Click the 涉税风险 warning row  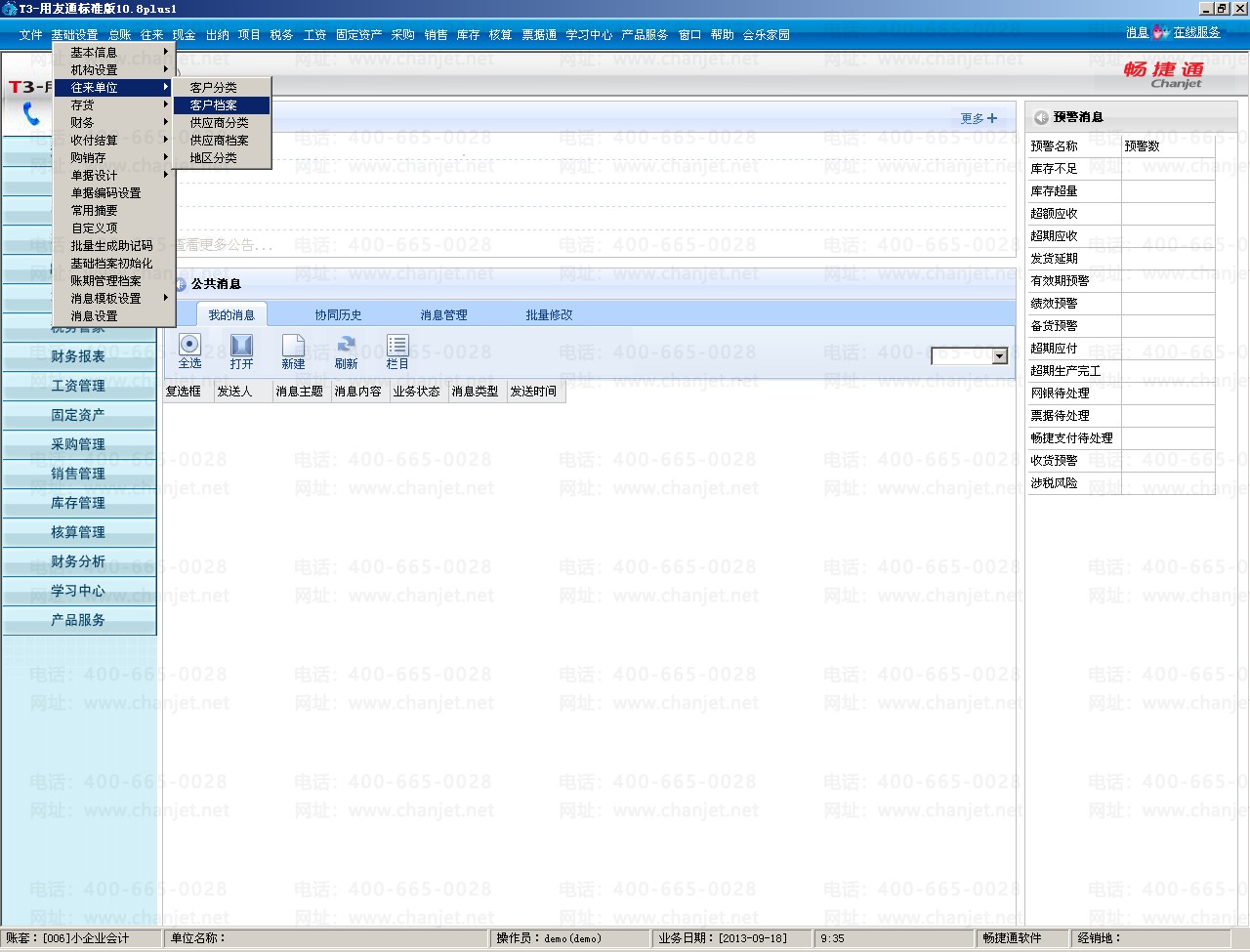click(1121, 483)
